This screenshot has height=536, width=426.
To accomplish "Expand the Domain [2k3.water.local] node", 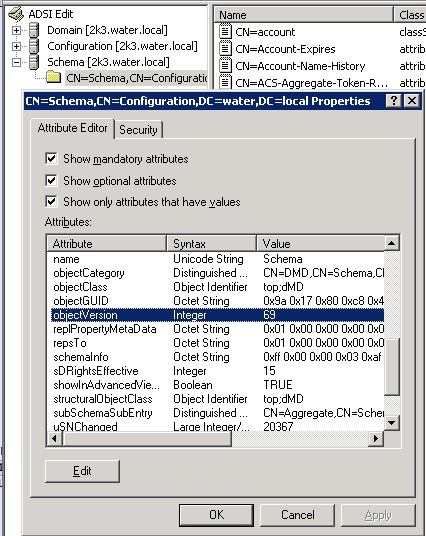I will (16, 30).
